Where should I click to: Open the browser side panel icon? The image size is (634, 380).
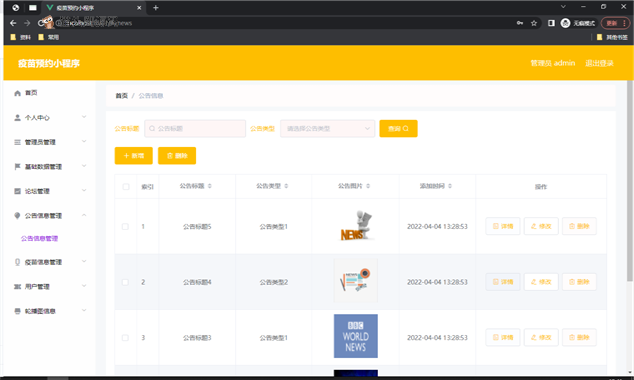(x=551, y=23)
